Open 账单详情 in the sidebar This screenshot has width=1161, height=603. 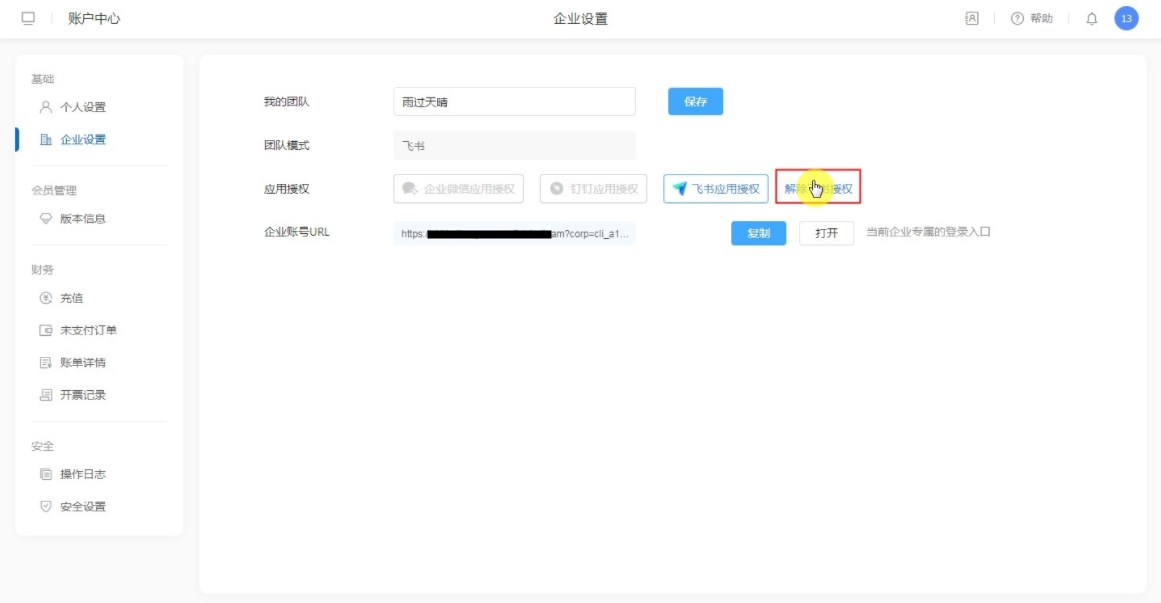[x=82, y=362]
